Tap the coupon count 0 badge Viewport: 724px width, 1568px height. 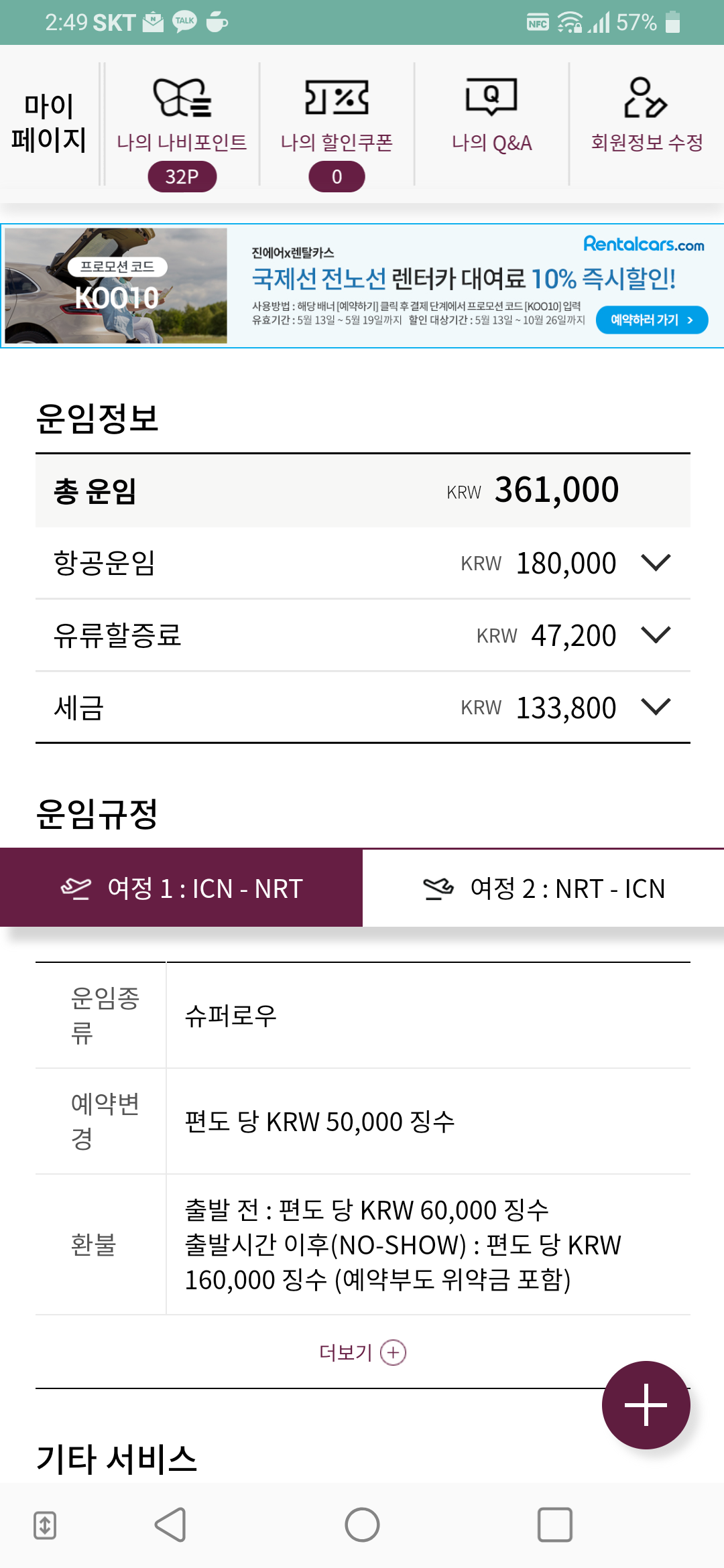pyautogui.click(x=337, y=177)
